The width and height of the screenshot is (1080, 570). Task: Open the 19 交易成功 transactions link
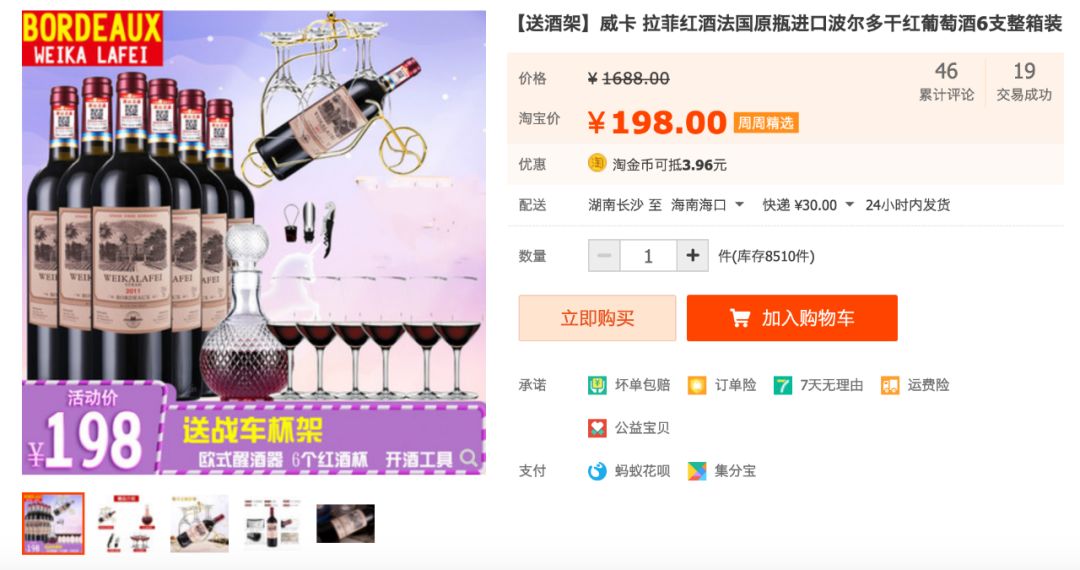1024,81
